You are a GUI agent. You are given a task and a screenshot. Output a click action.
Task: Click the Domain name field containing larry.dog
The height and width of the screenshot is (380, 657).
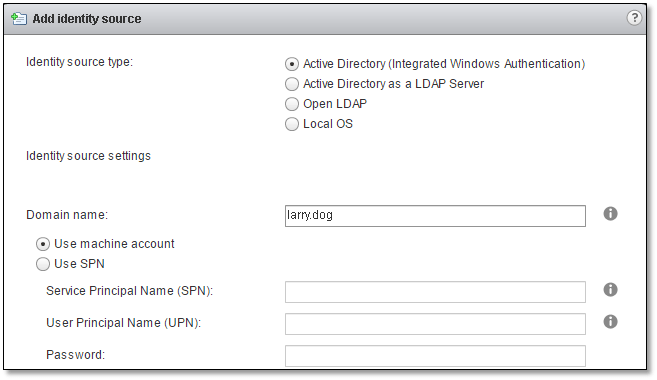pos(435,216)
